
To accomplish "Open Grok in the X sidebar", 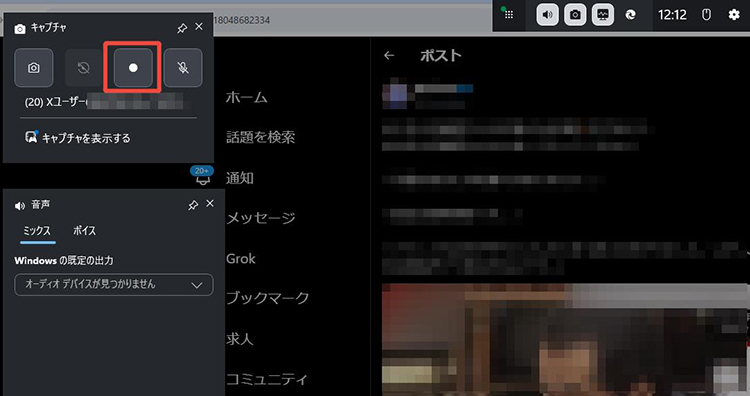I will click(x=241, y=259).
